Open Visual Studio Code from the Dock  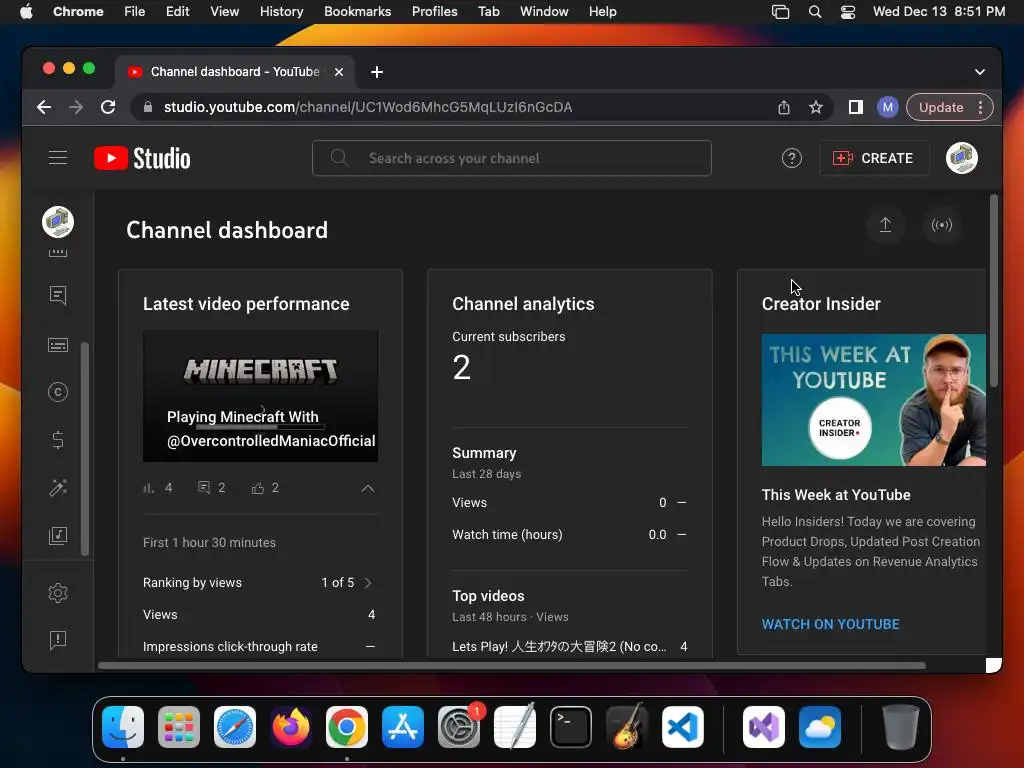click(x=683, y=727)
